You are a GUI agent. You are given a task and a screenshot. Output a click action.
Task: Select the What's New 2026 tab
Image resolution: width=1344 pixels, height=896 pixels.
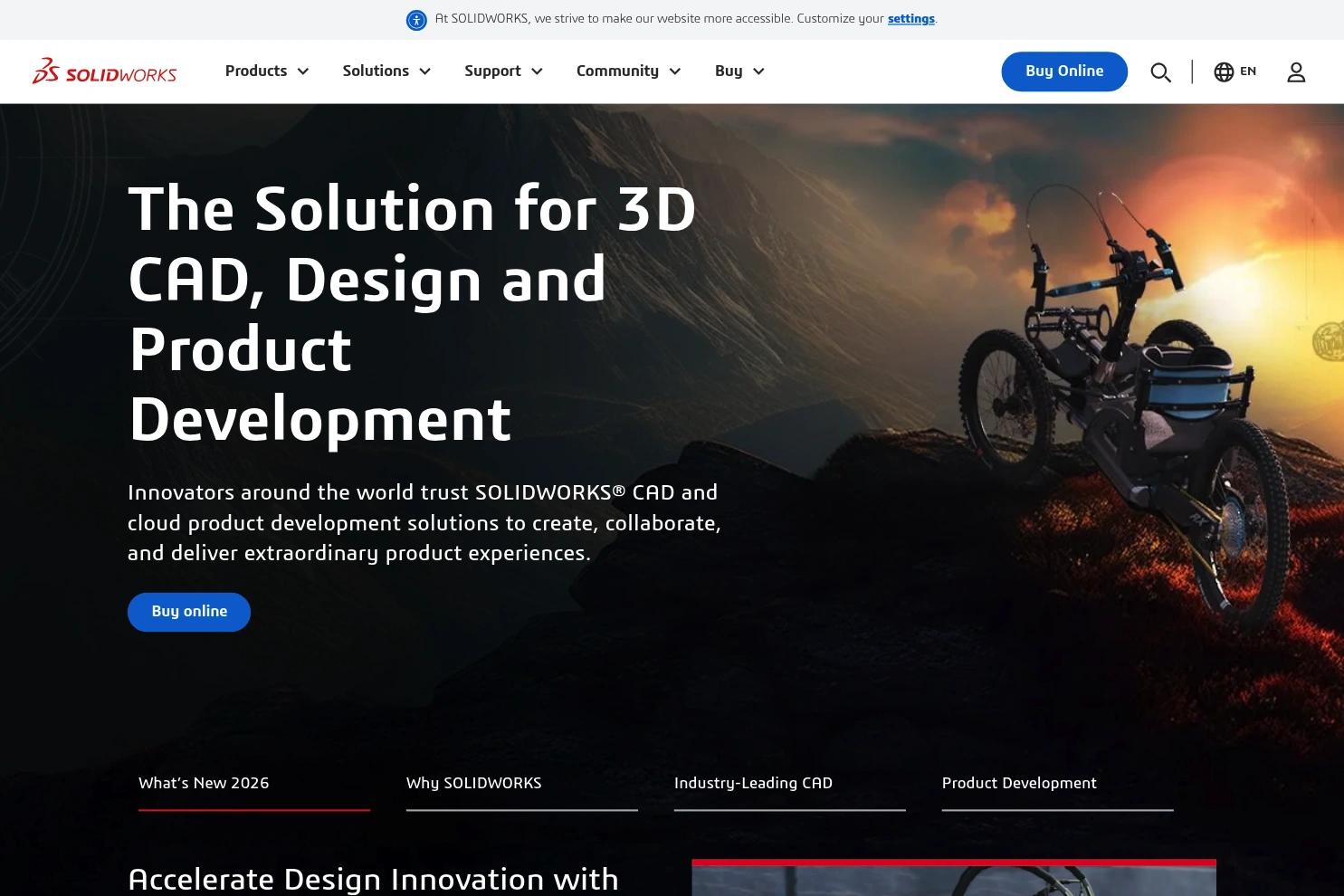pyautogui.click(x=254, y=785)
